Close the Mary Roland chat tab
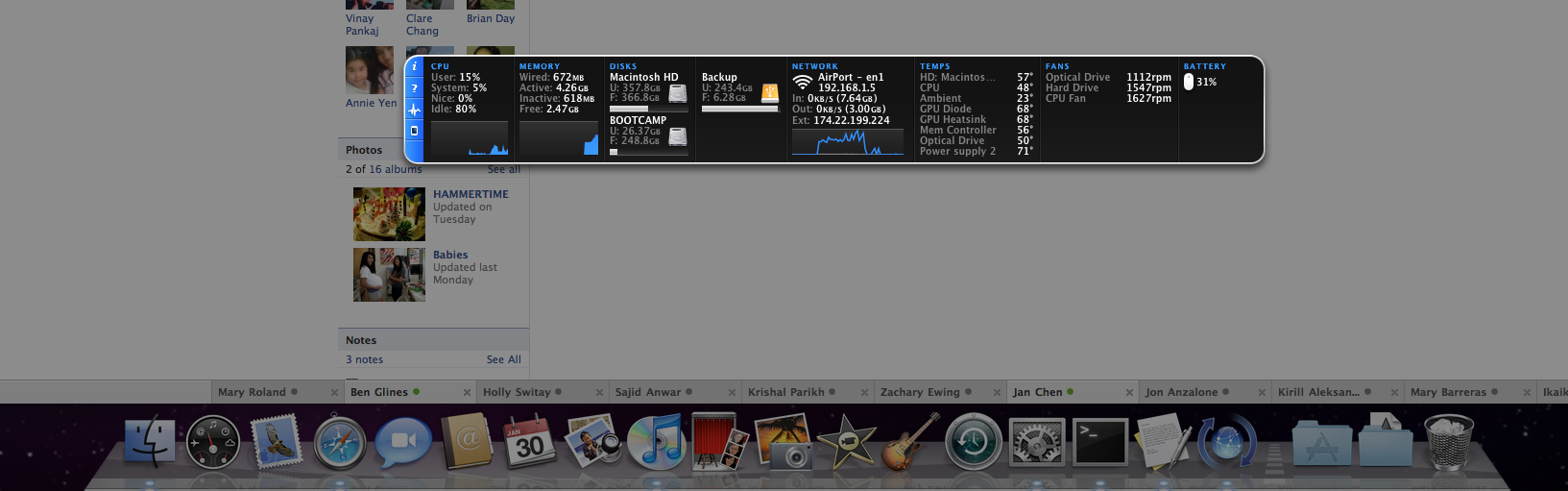The height and width of the screenshot is (491, 1568). [x=335, y=393]
